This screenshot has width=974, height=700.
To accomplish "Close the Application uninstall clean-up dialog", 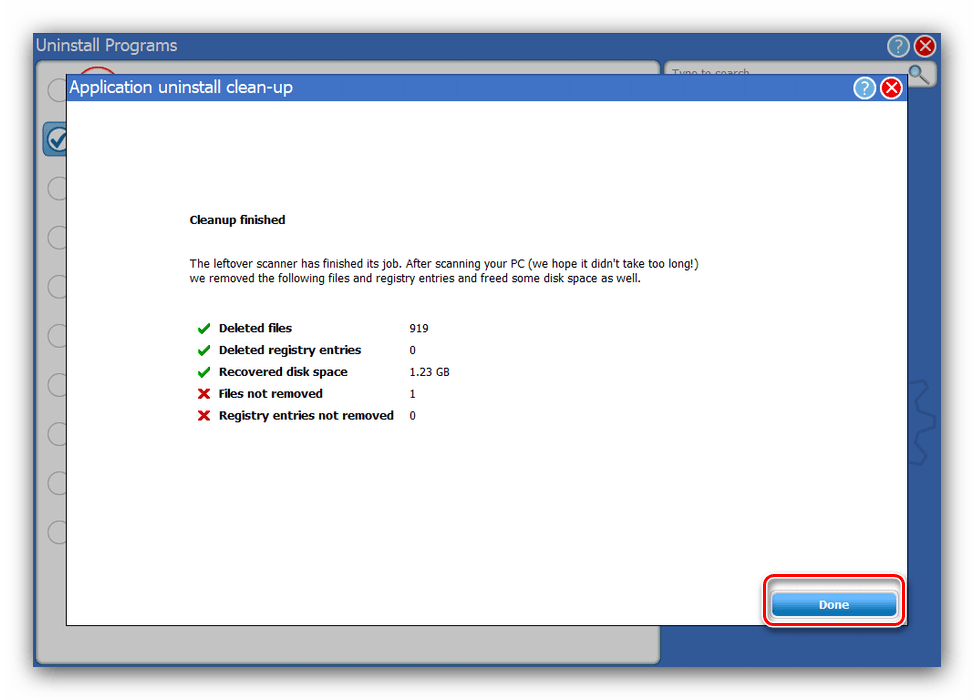I will (890, 88).
